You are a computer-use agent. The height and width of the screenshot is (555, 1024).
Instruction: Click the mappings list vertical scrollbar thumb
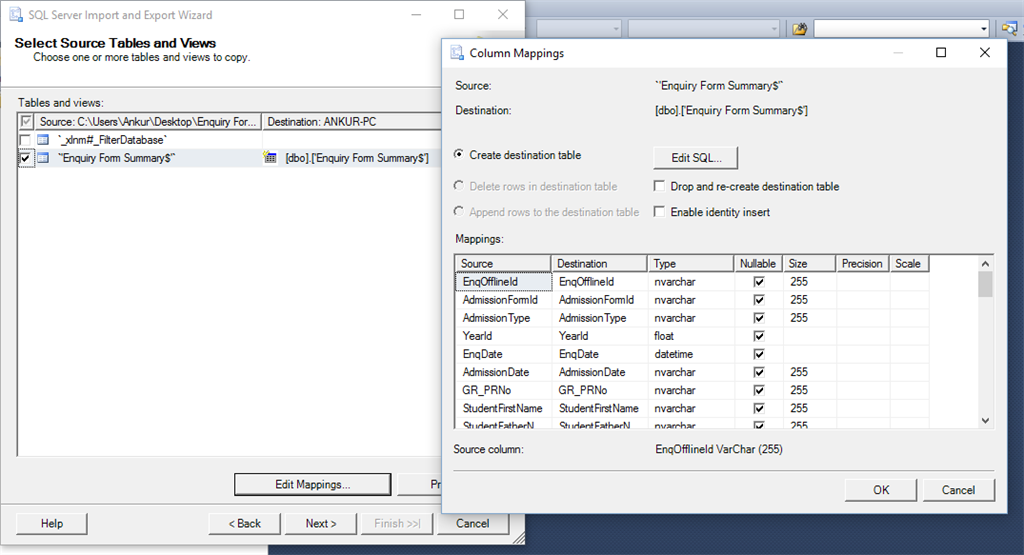[985, 285]
